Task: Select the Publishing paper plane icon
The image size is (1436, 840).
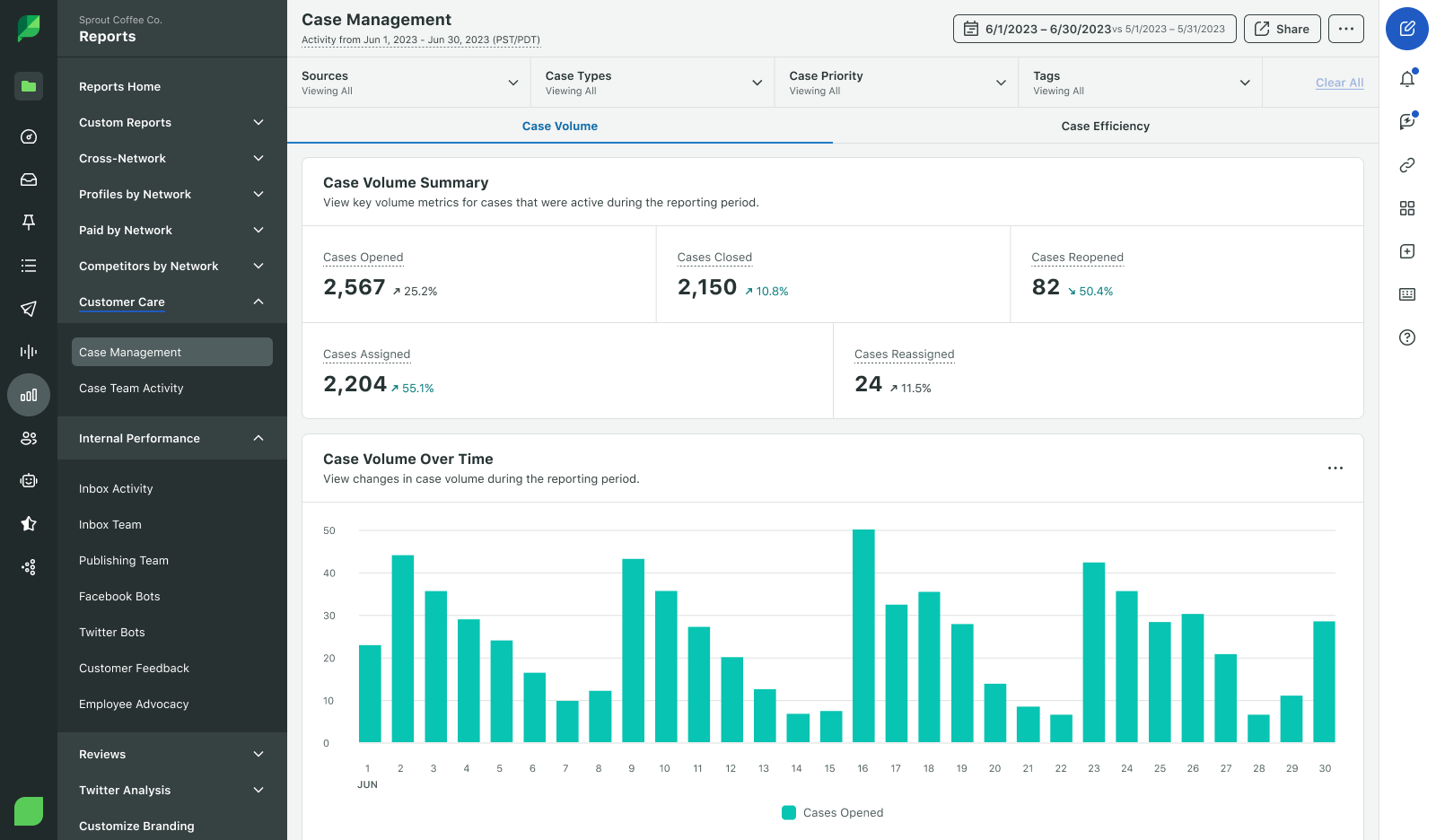Action: [29, 309]
